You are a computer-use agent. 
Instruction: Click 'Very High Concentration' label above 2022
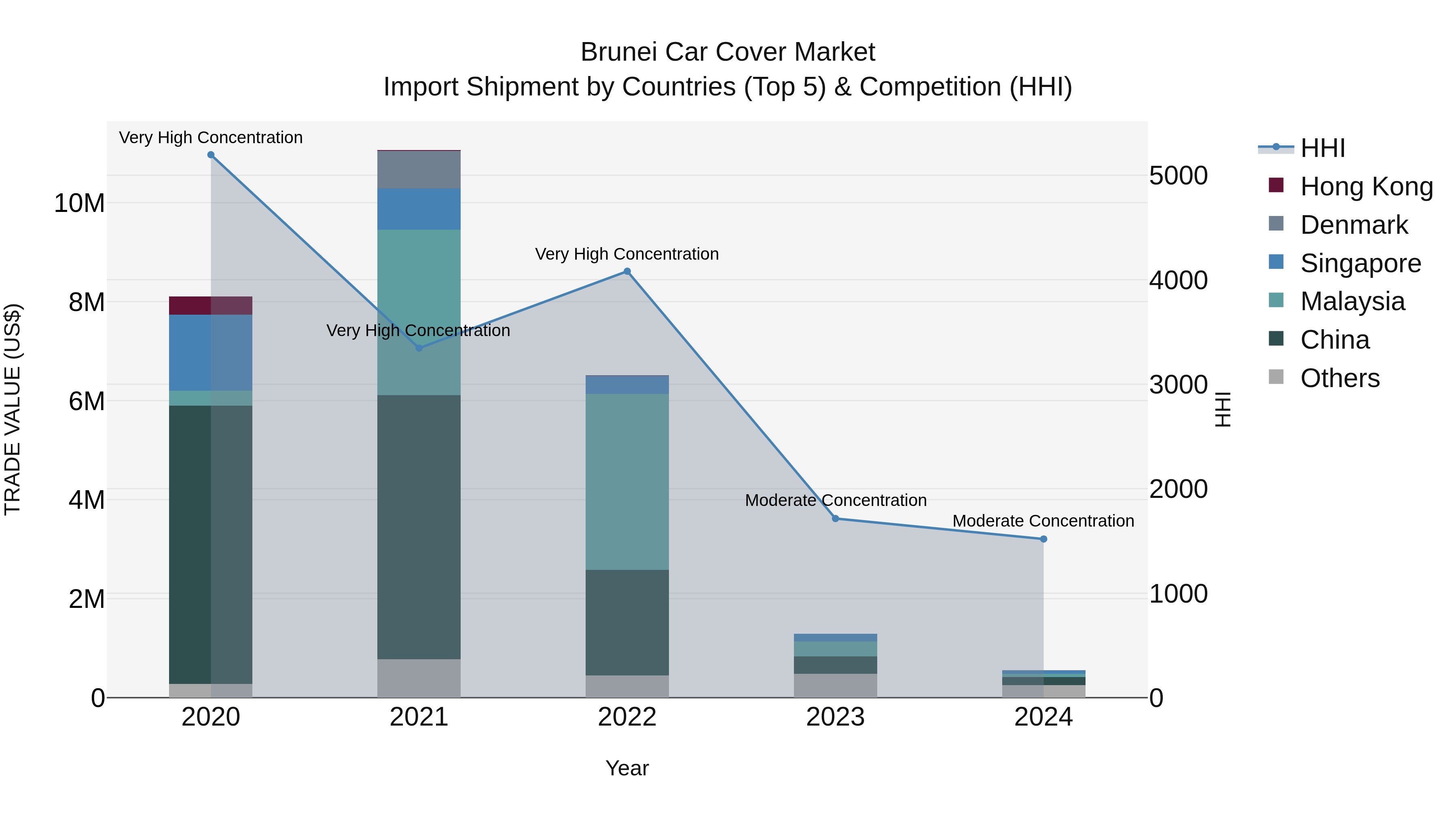coord(627,254)
